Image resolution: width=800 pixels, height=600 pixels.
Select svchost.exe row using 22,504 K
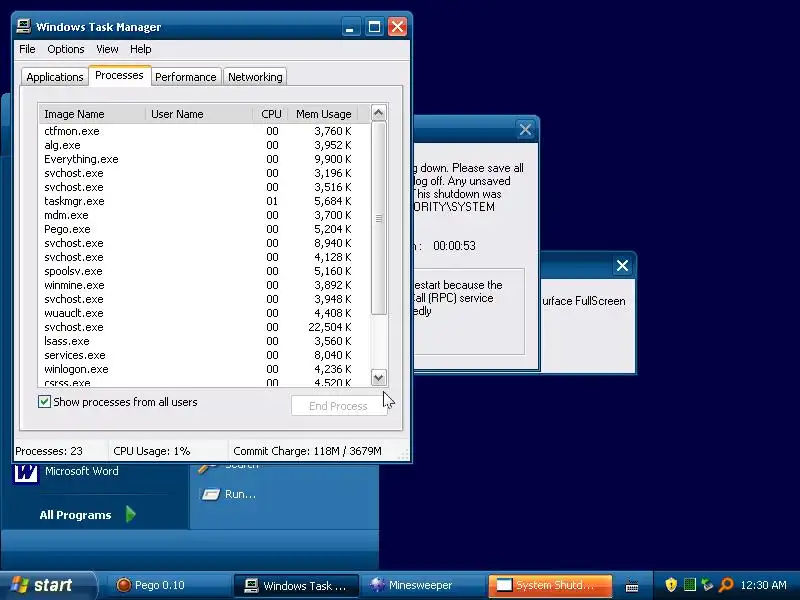pos(204,327)
